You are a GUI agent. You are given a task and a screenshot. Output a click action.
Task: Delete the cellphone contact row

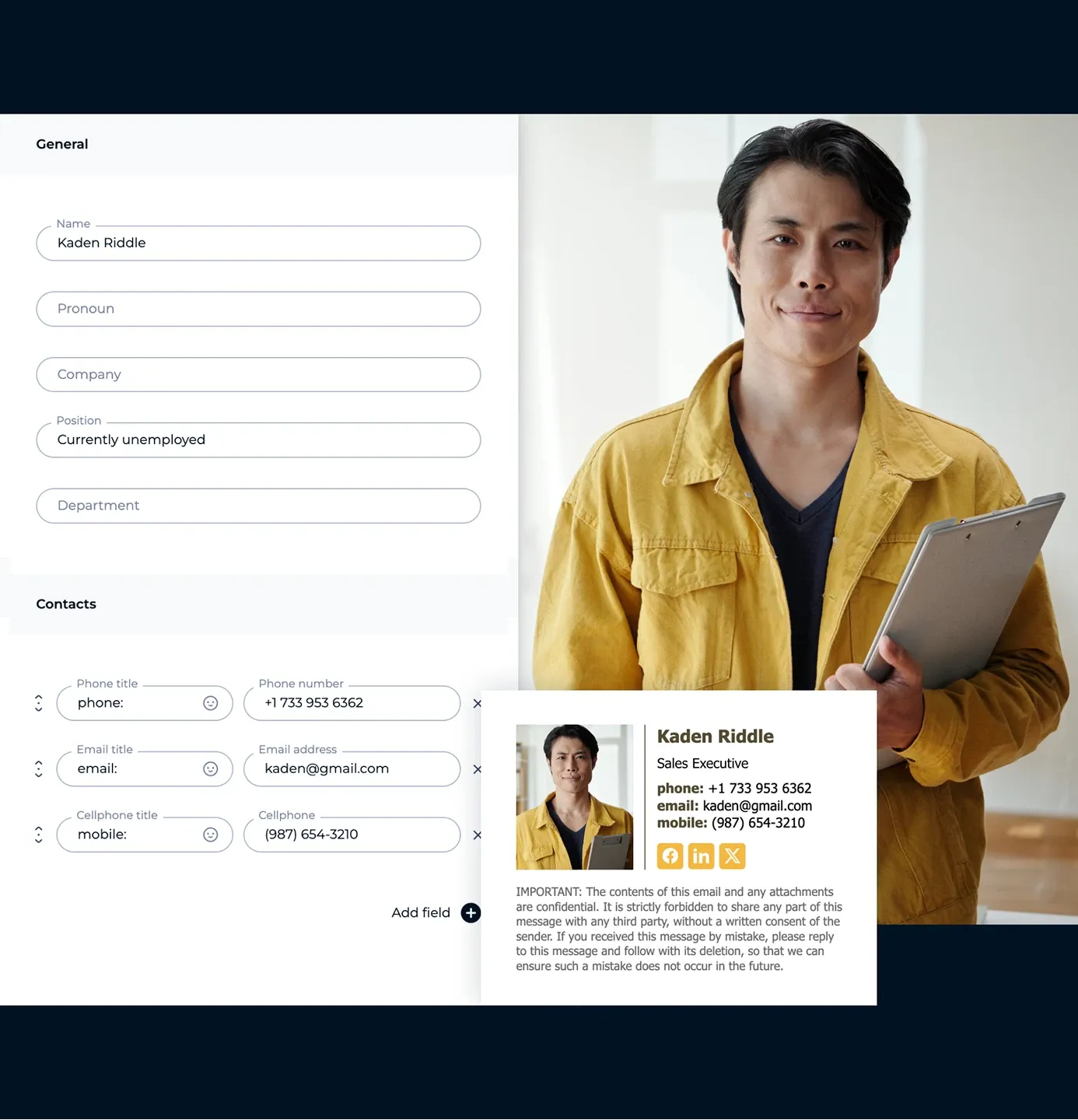[477, 835]
